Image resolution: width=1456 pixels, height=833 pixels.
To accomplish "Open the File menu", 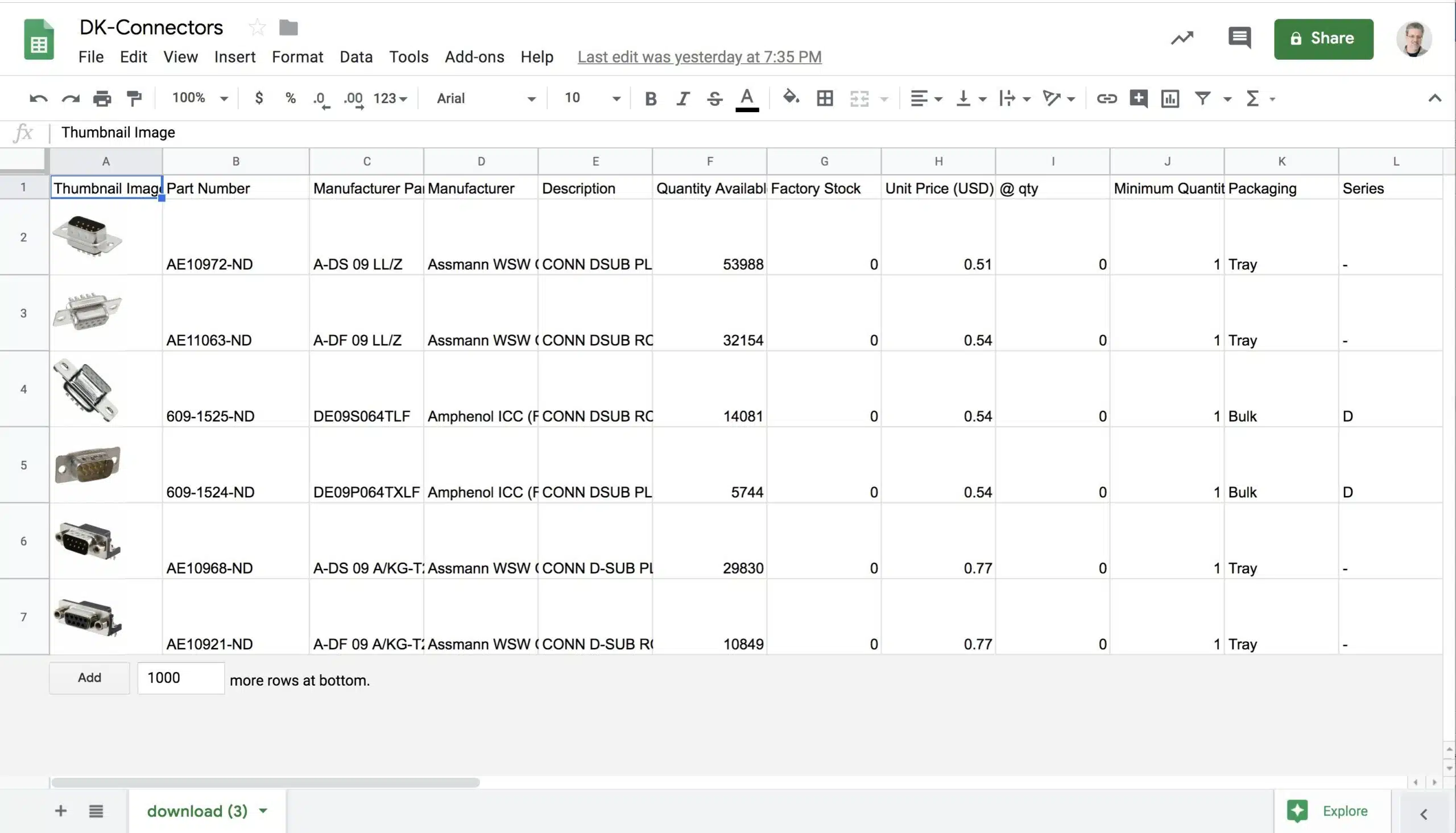I will 91,57.
